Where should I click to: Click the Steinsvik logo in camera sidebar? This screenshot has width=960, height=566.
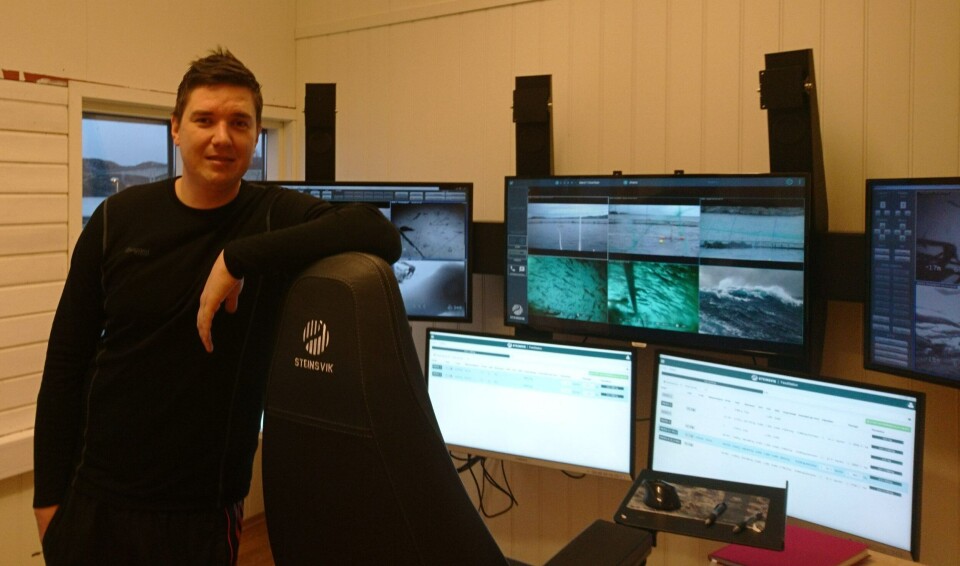coord(517,311)
